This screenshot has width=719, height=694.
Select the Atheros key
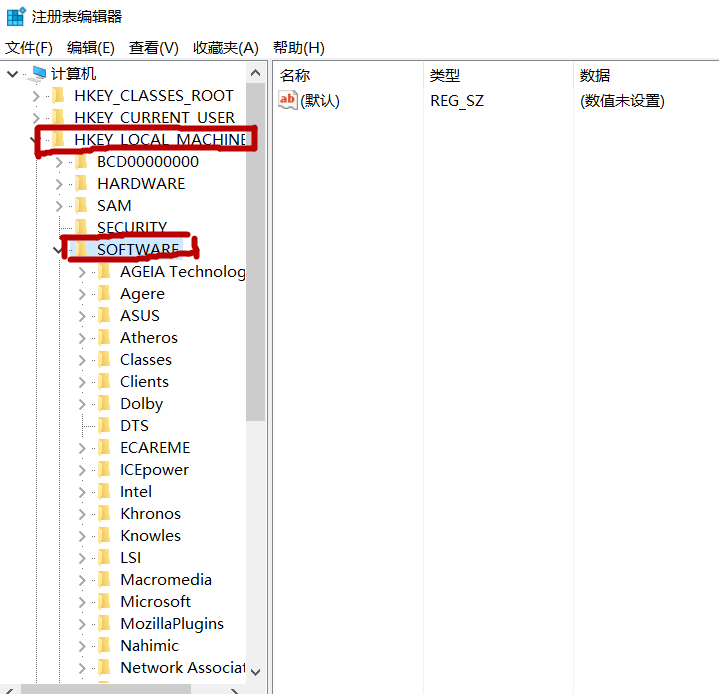(149, 338)
